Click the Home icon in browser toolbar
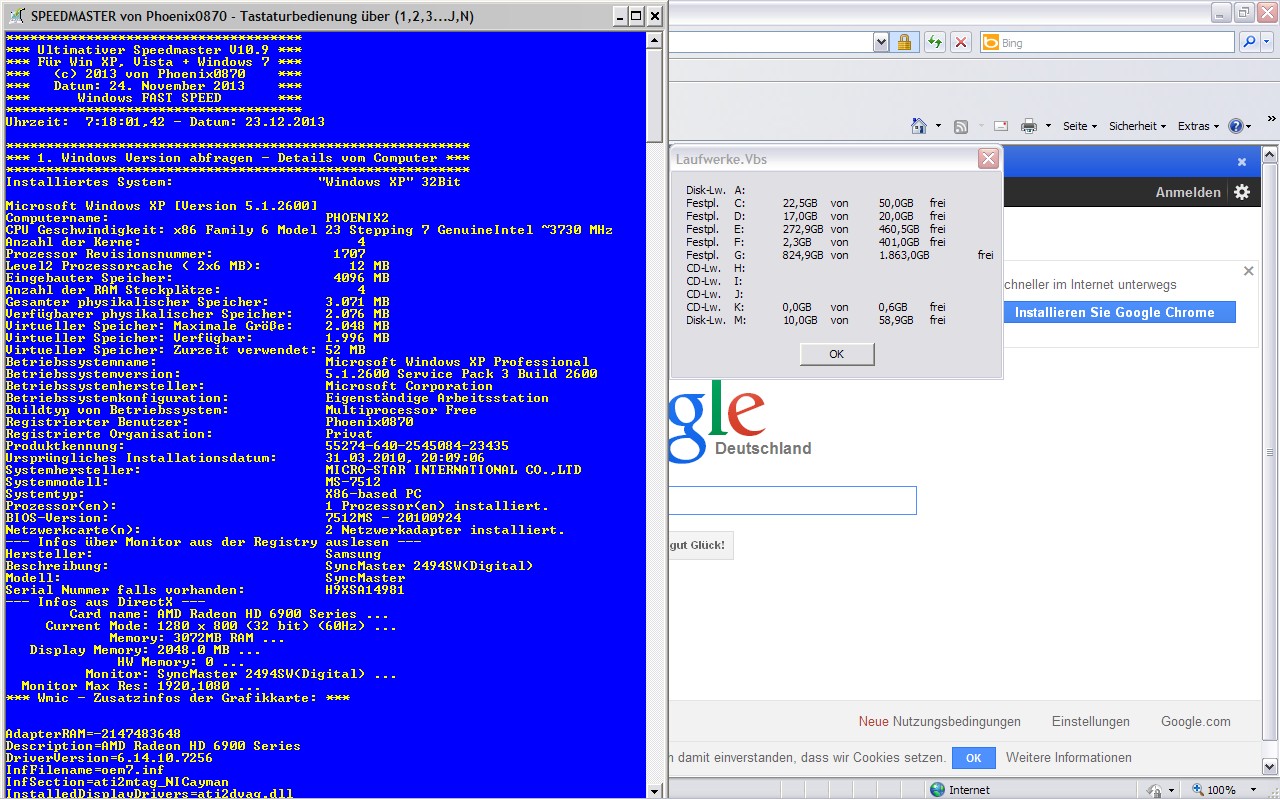The height and width of the screenshot is (800, 1280). coord(919,126)
